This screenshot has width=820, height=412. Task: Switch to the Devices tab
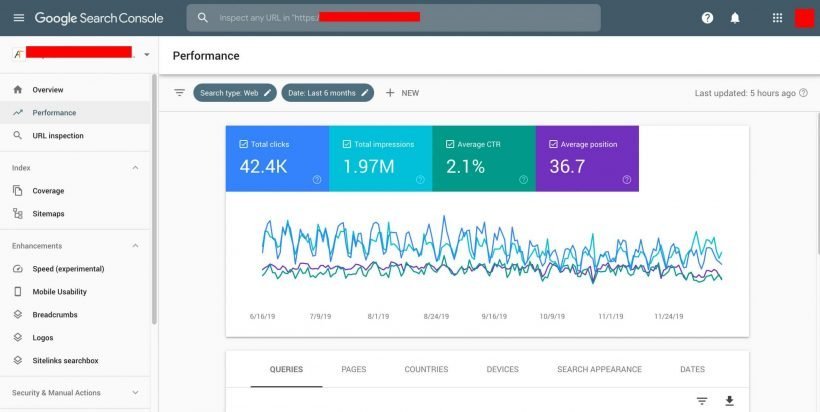503,369
